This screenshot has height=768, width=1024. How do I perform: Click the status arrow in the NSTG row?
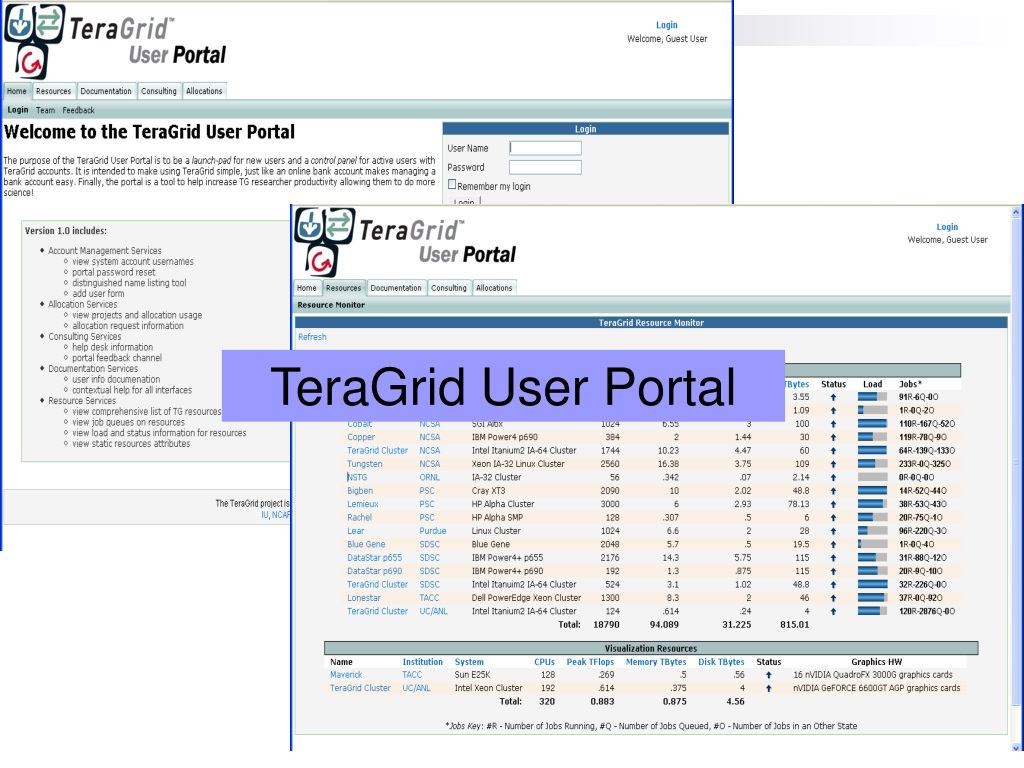[x=833, y=477]
